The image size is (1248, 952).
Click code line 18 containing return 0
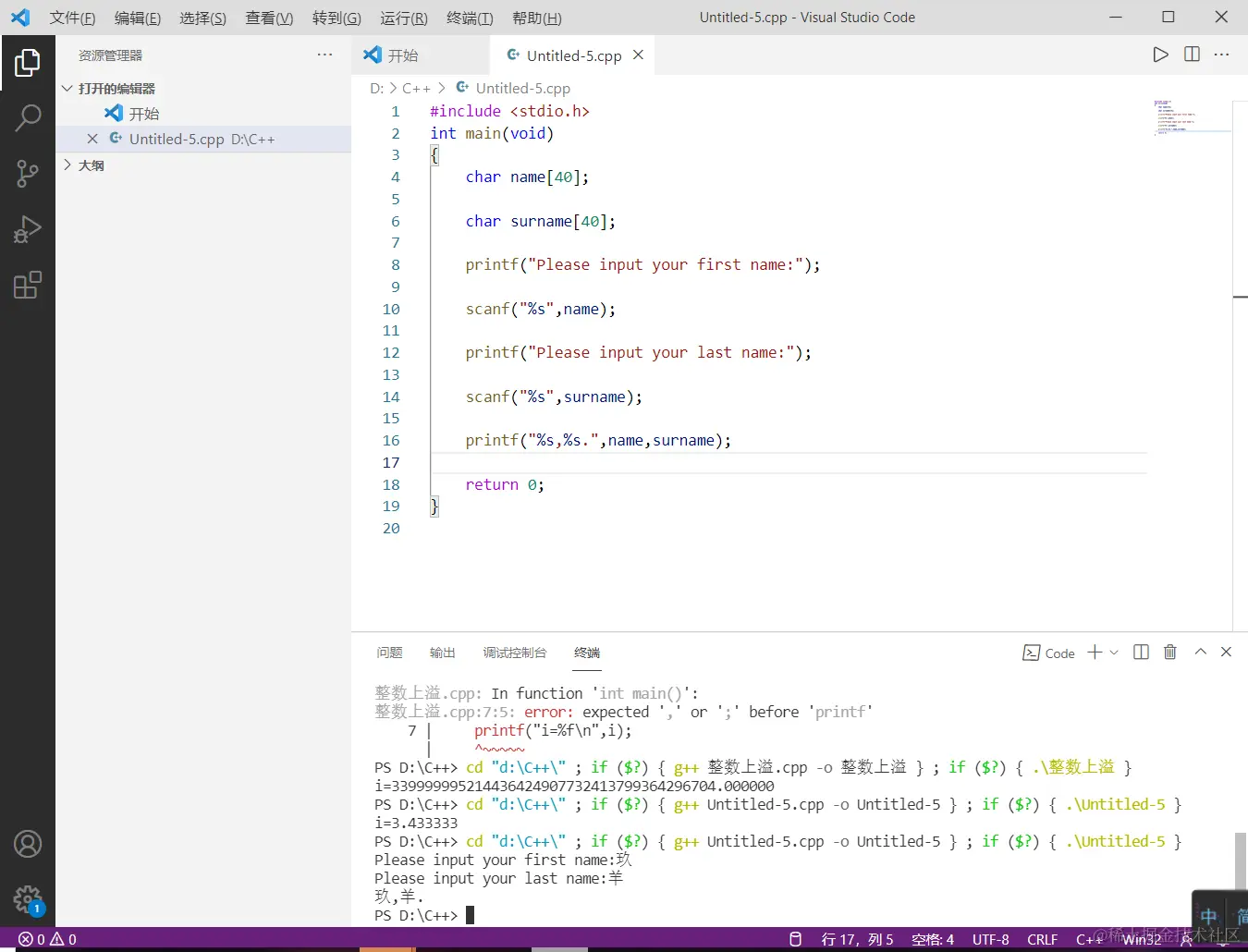(505, 484)
